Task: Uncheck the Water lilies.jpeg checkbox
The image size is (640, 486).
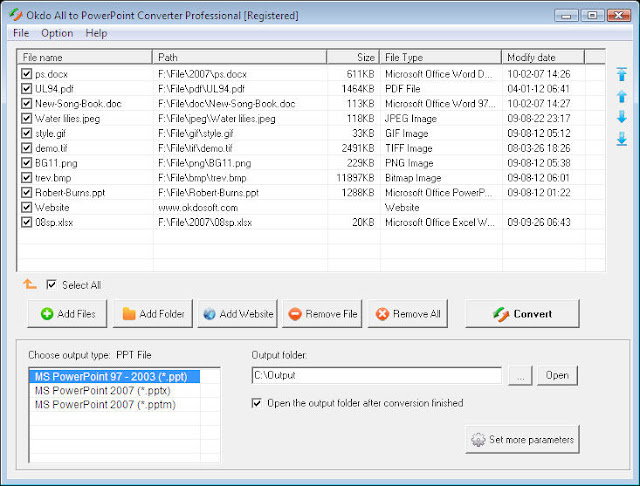Action: coord(27,118)
